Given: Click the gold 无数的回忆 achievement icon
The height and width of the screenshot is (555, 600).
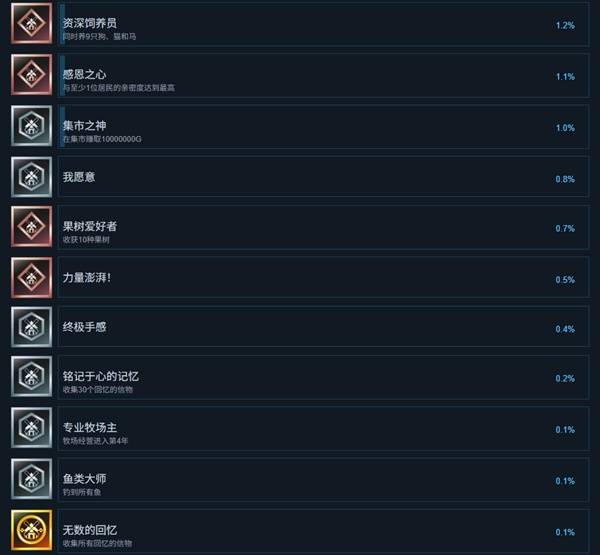Looking at the screenshot, I should point(31,530).
